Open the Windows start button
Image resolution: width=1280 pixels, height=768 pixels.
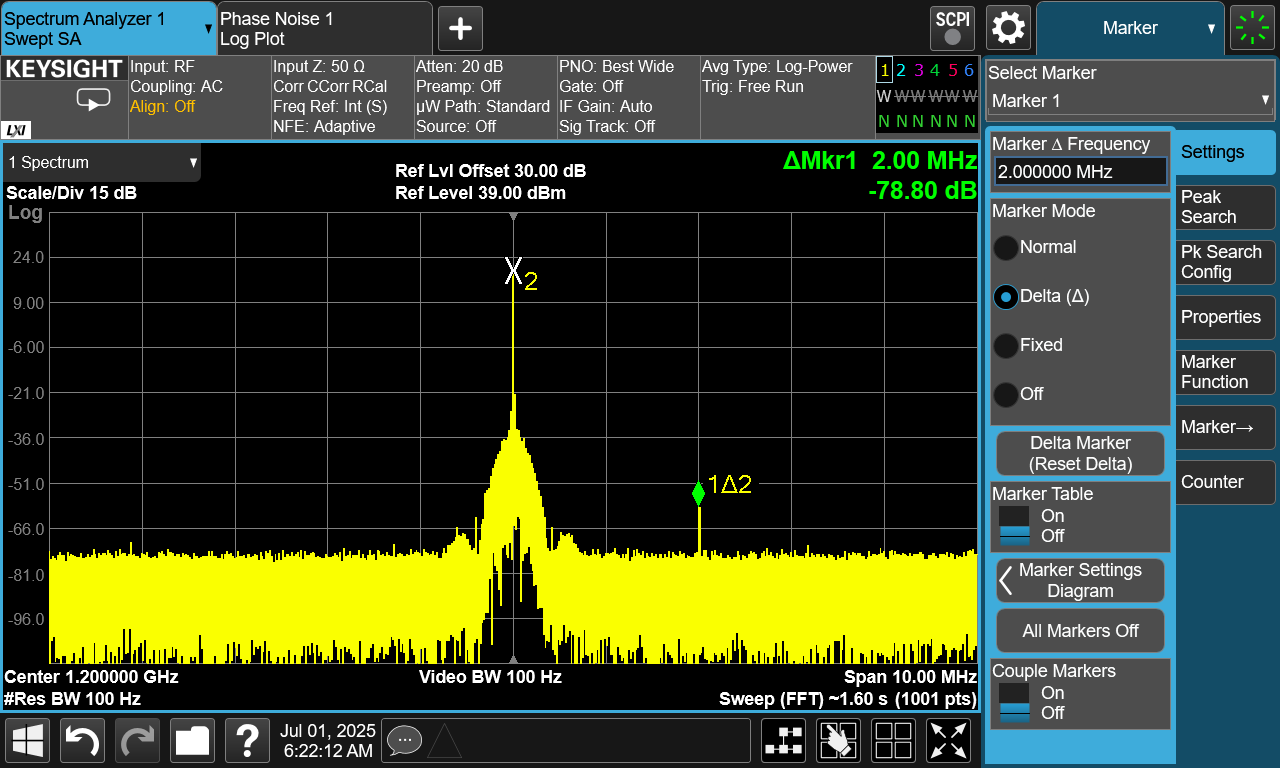click(x=29, y=741)
